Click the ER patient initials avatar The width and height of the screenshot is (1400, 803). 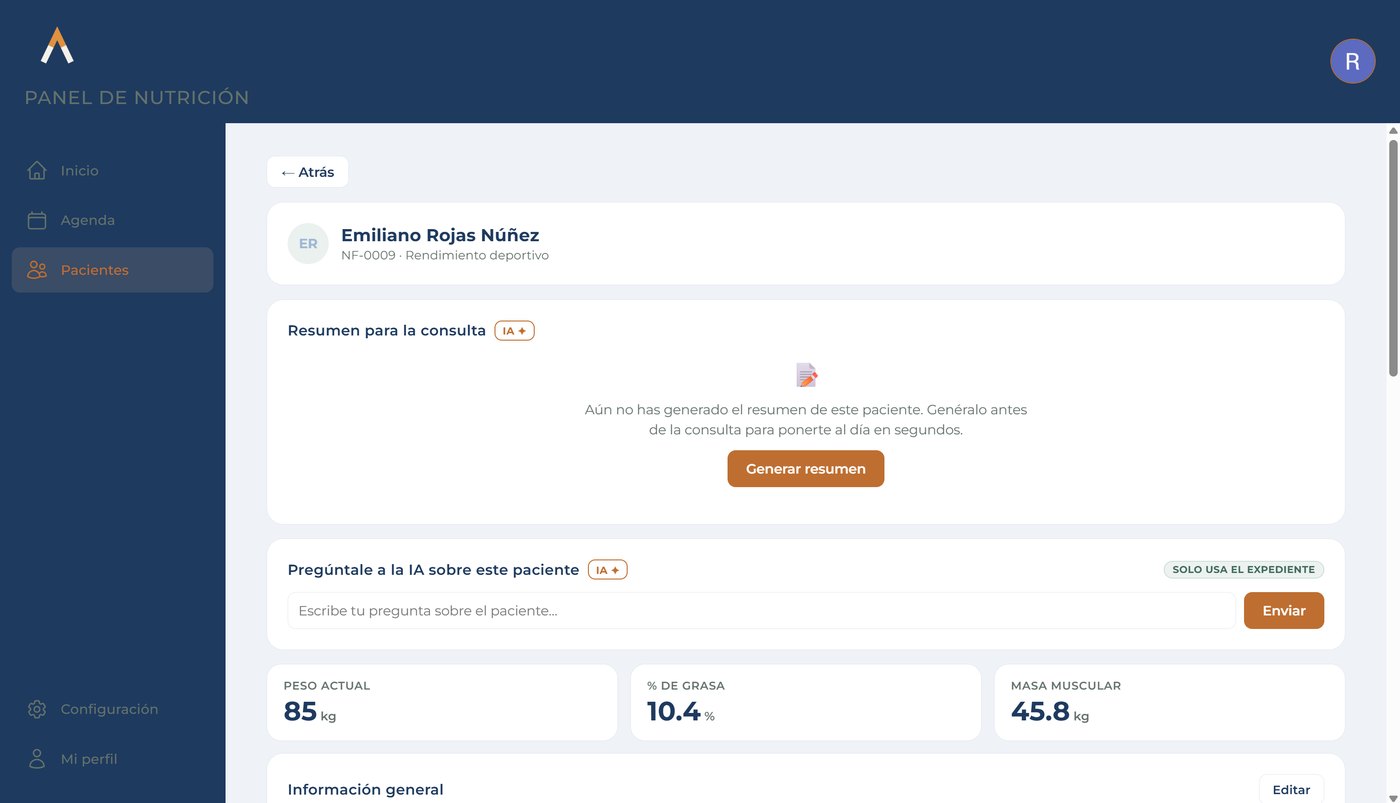[308, 244]
